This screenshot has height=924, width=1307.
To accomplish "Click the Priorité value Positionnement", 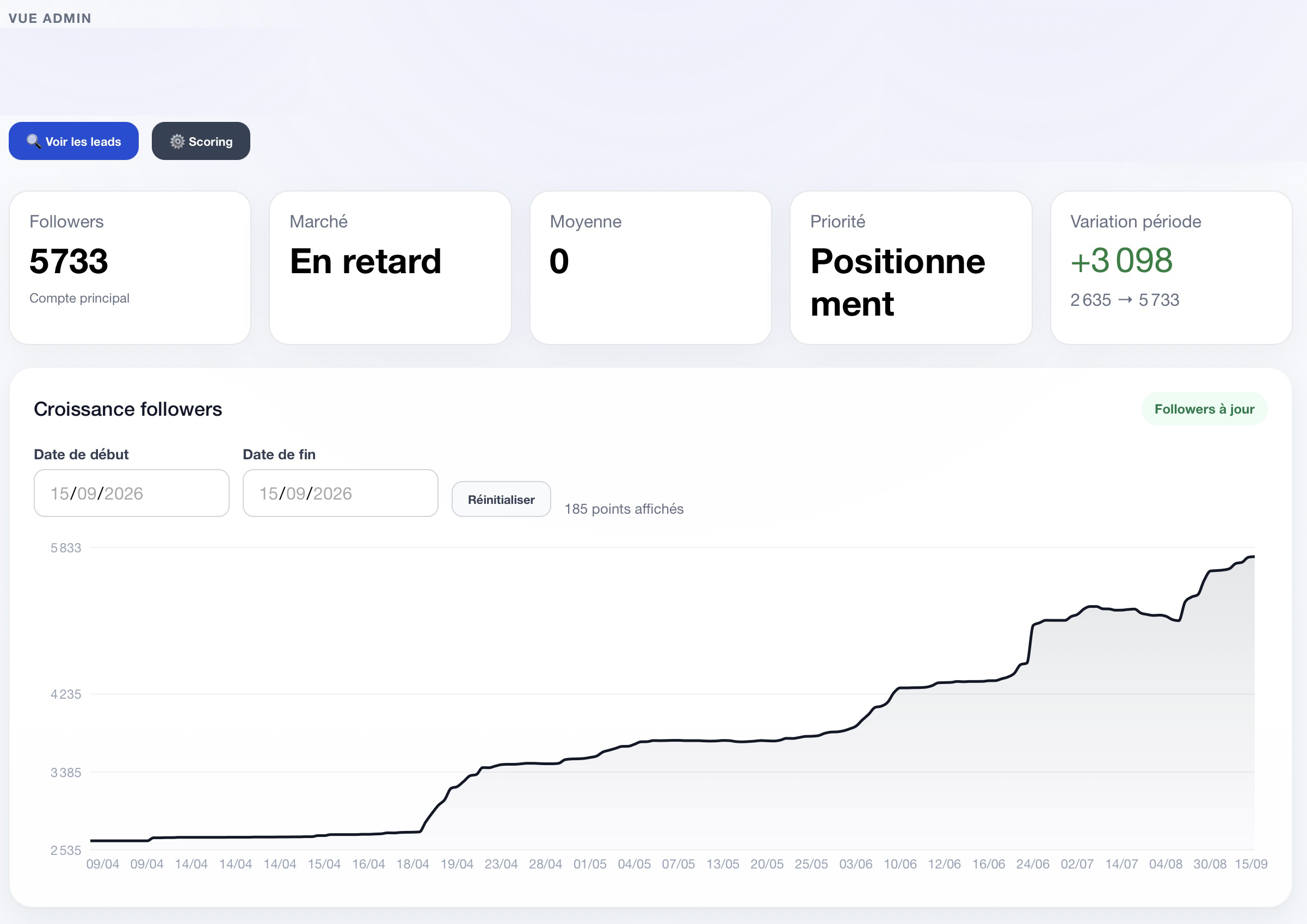I will tap(898, 282).
